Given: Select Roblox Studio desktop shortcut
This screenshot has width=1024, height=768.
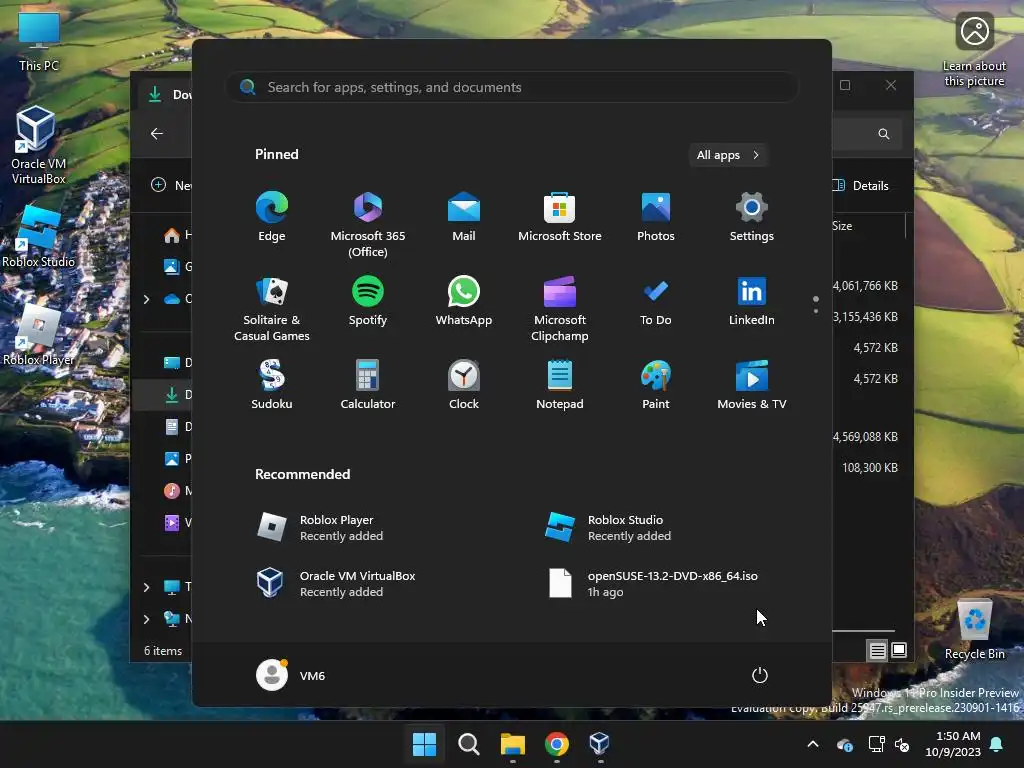Looking at the screenshot, I should (38, 236).
